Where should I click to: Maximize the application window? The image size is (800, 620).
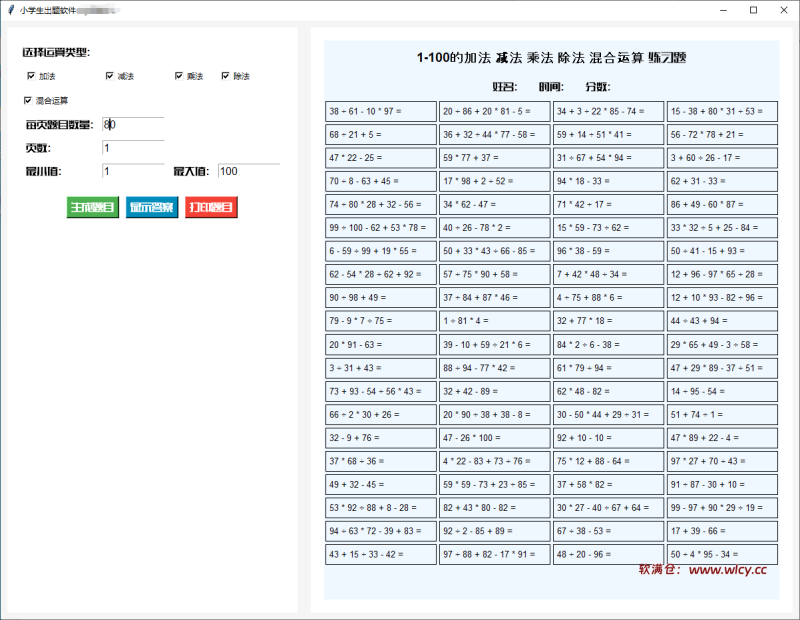(754, 9)
